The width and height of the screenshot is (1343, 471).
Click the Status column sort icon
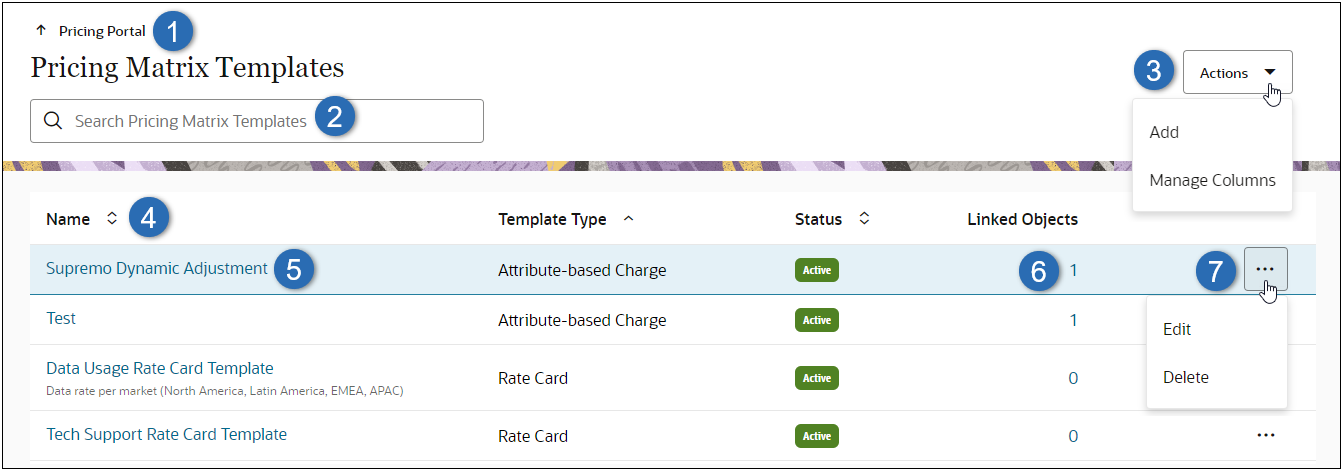coord(864,219)
